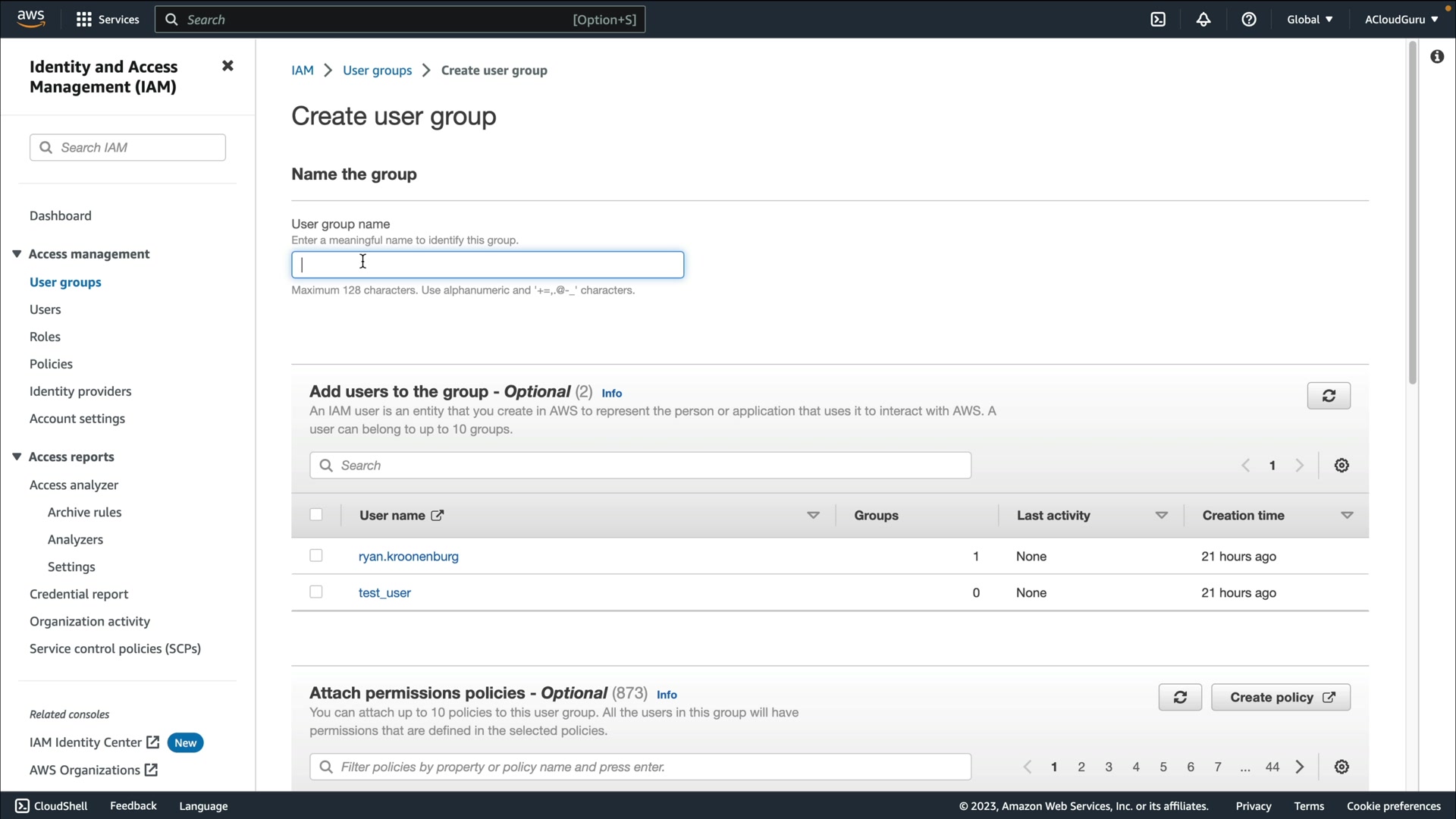Open the help question-mark menu
This screenshot has width=1456, height=819.
coord(1249,20)
